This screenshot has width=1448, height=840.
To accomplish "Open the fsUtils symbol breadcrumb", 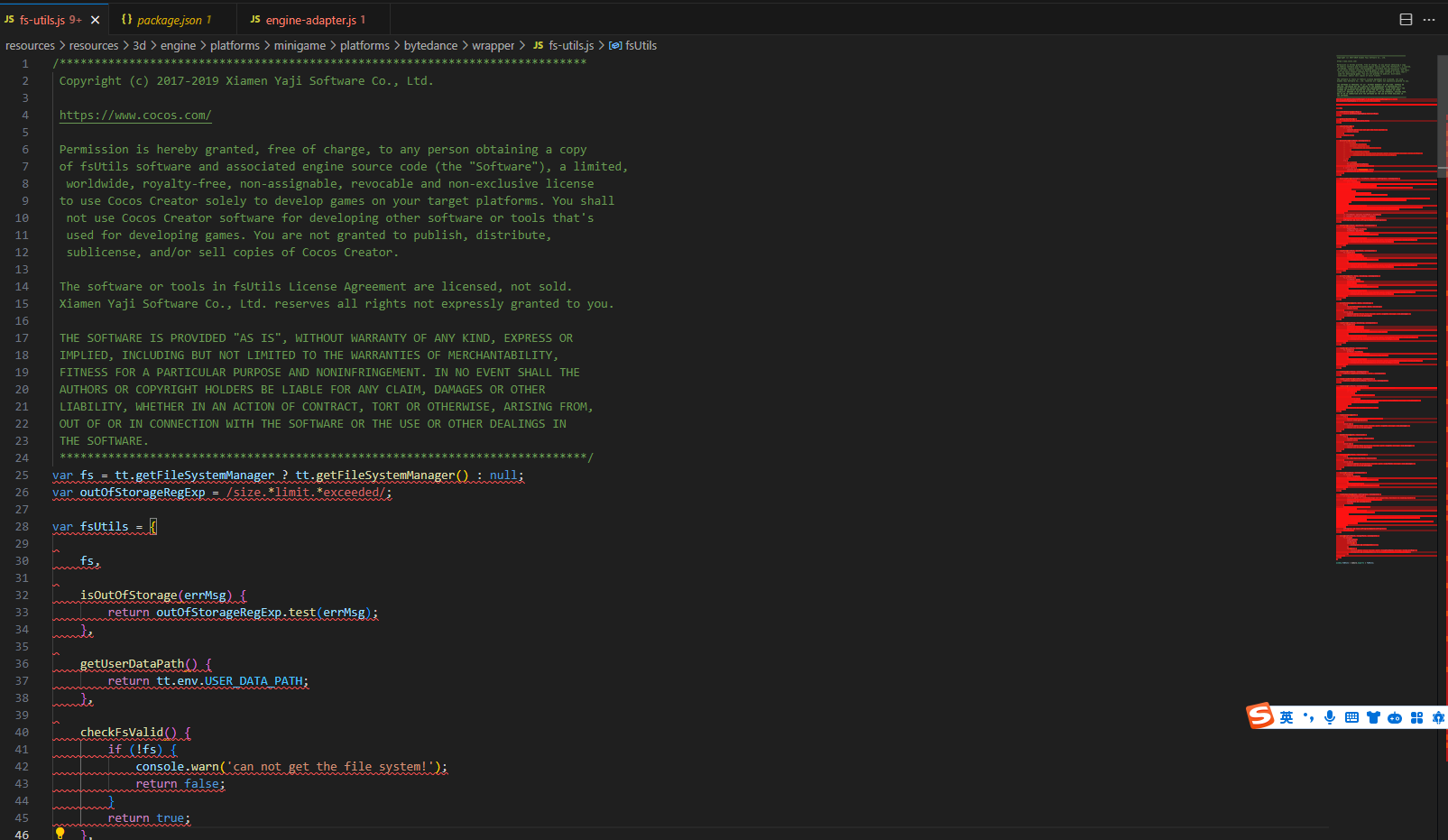I will point(633,45).
